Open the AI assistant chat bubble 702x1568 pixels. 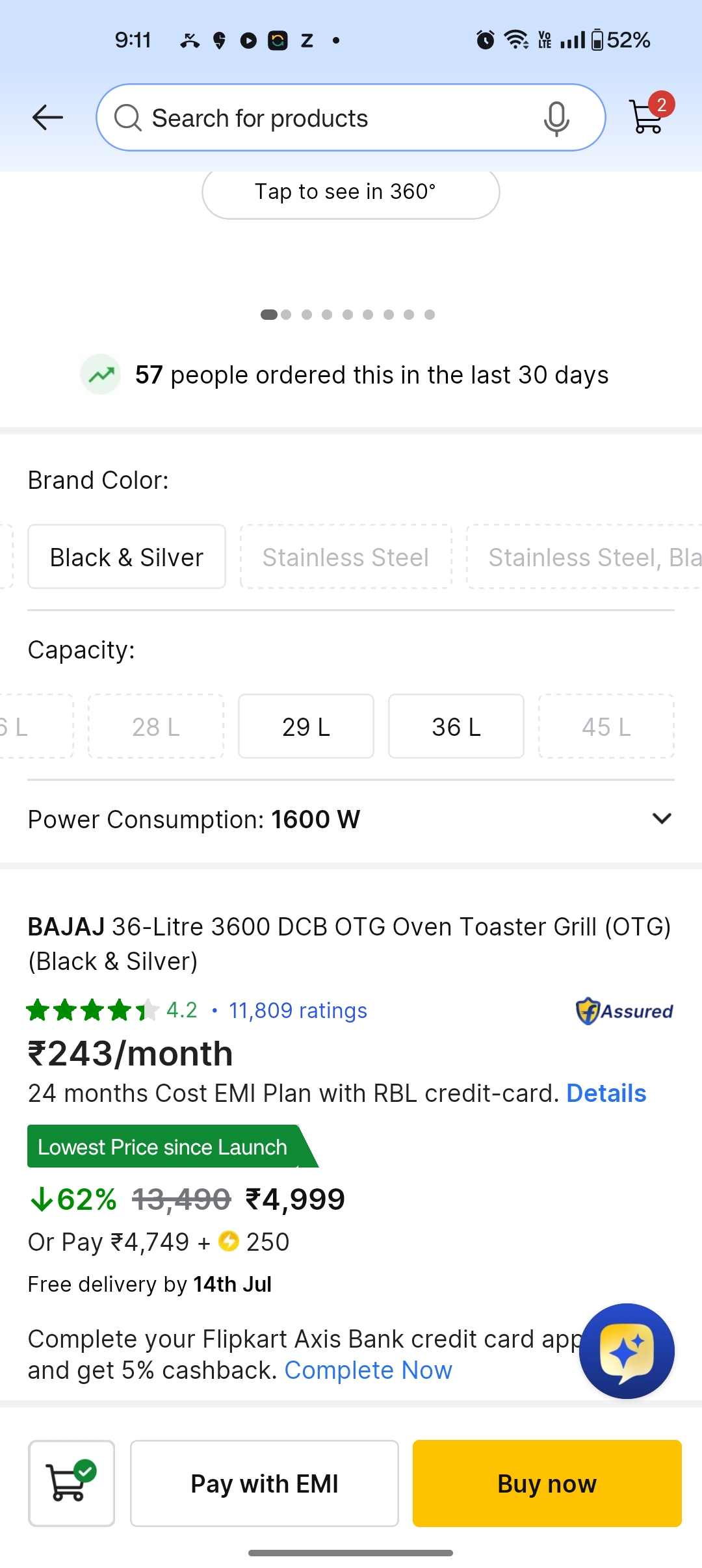(x=627, y=1351)
